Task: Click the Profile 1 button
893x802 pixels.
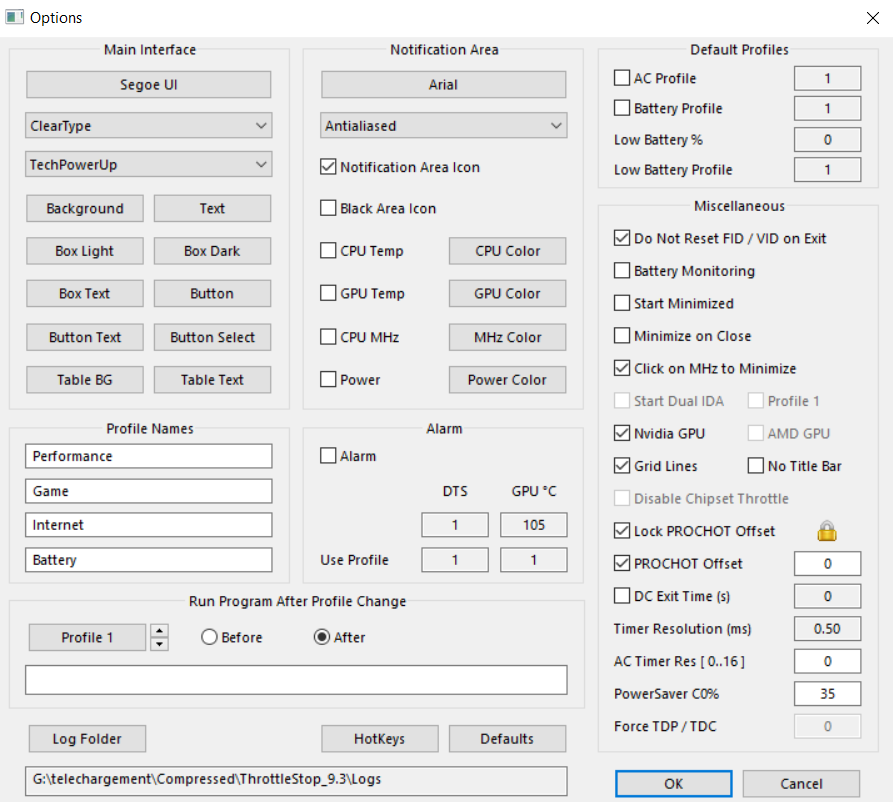Action: point(87,637)
